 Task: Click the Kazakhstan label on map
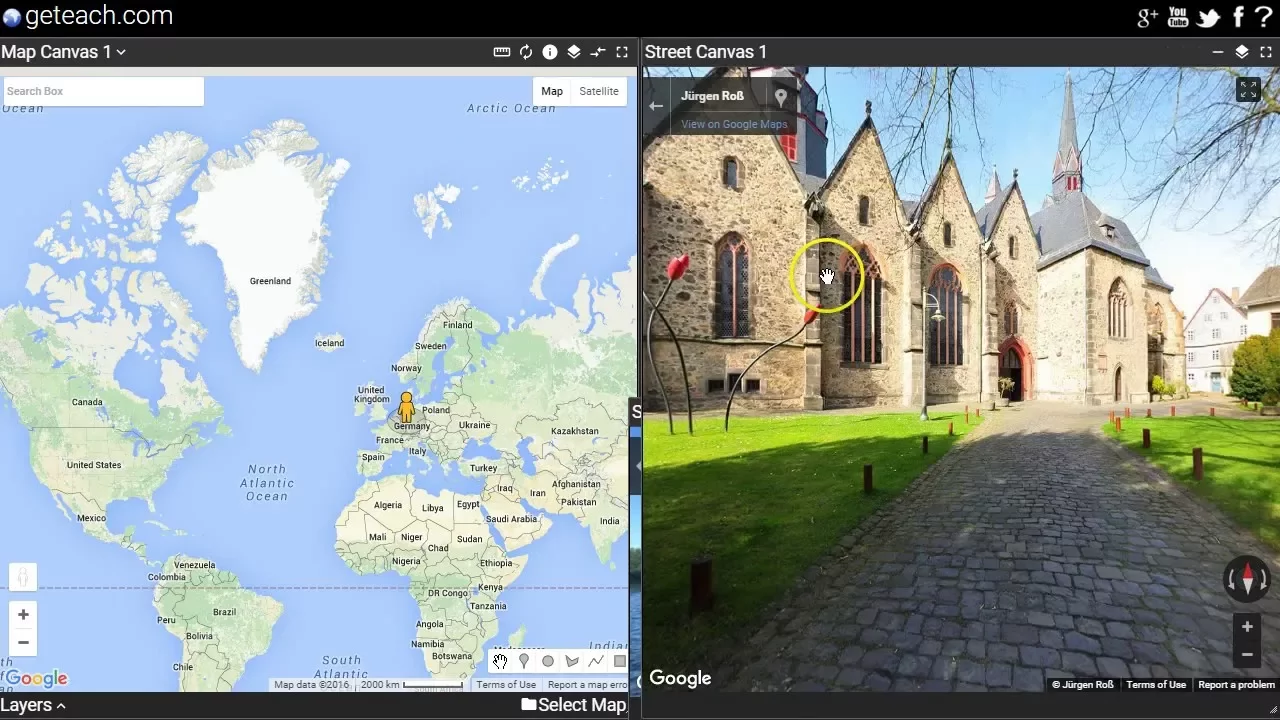575,431
